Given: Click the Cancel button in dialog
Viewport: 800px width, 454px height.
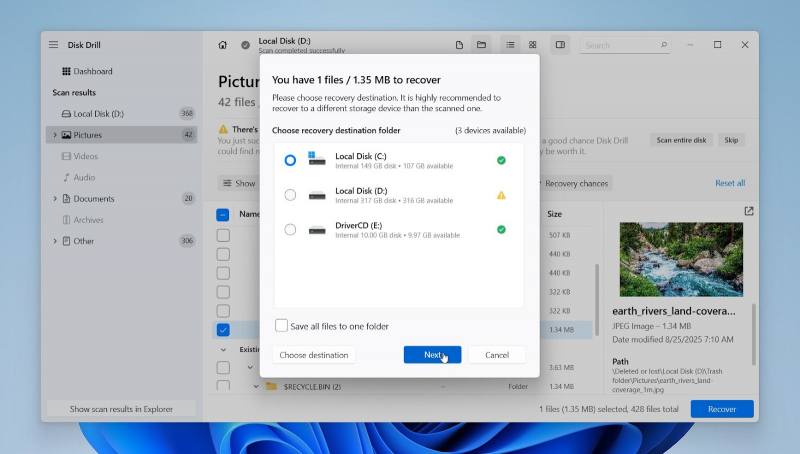Looking at the screenshot, I should (497, 355).
